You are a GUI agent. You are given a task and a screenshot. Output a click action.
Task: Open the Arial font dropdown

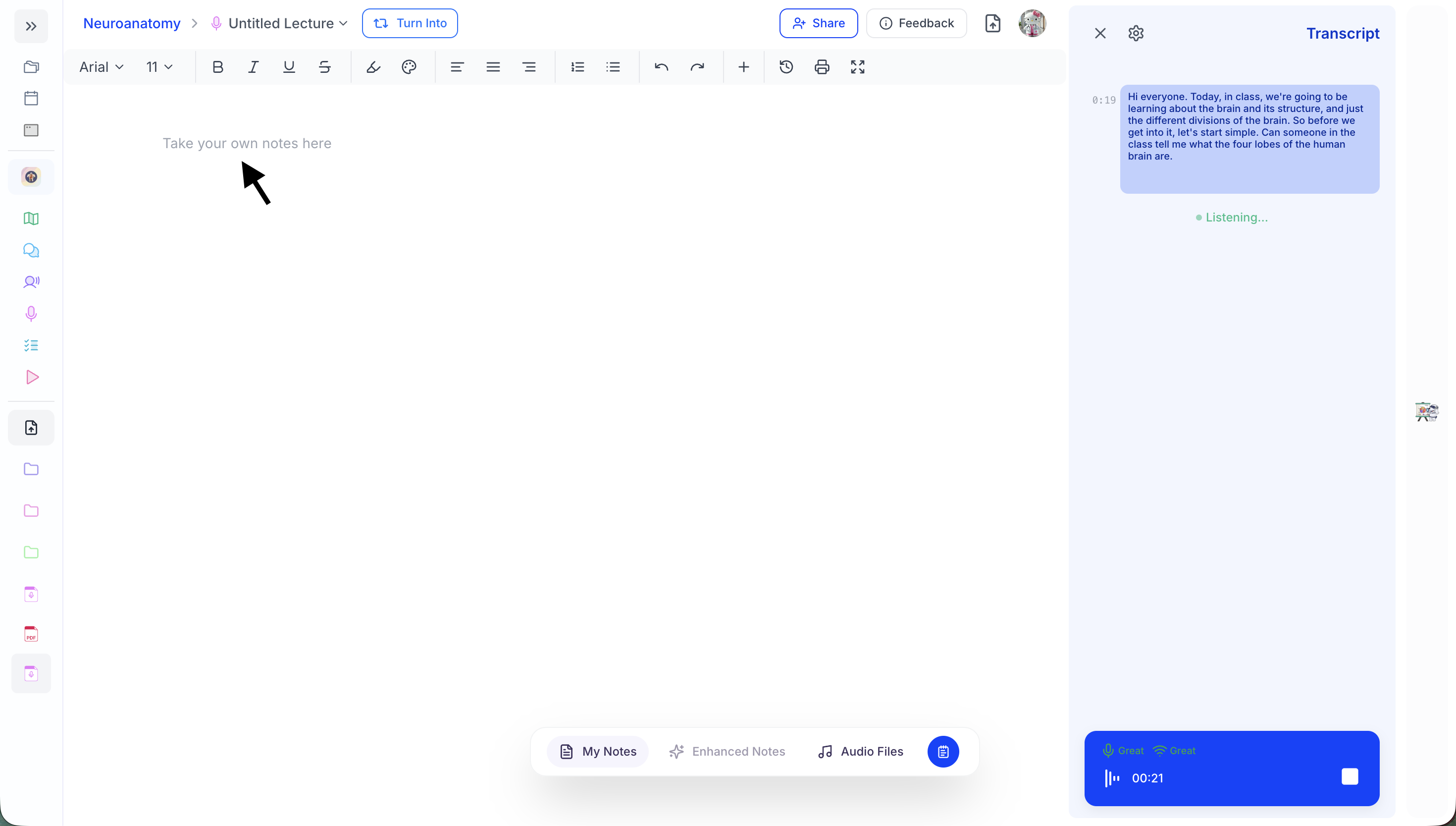tap(101, 67)
